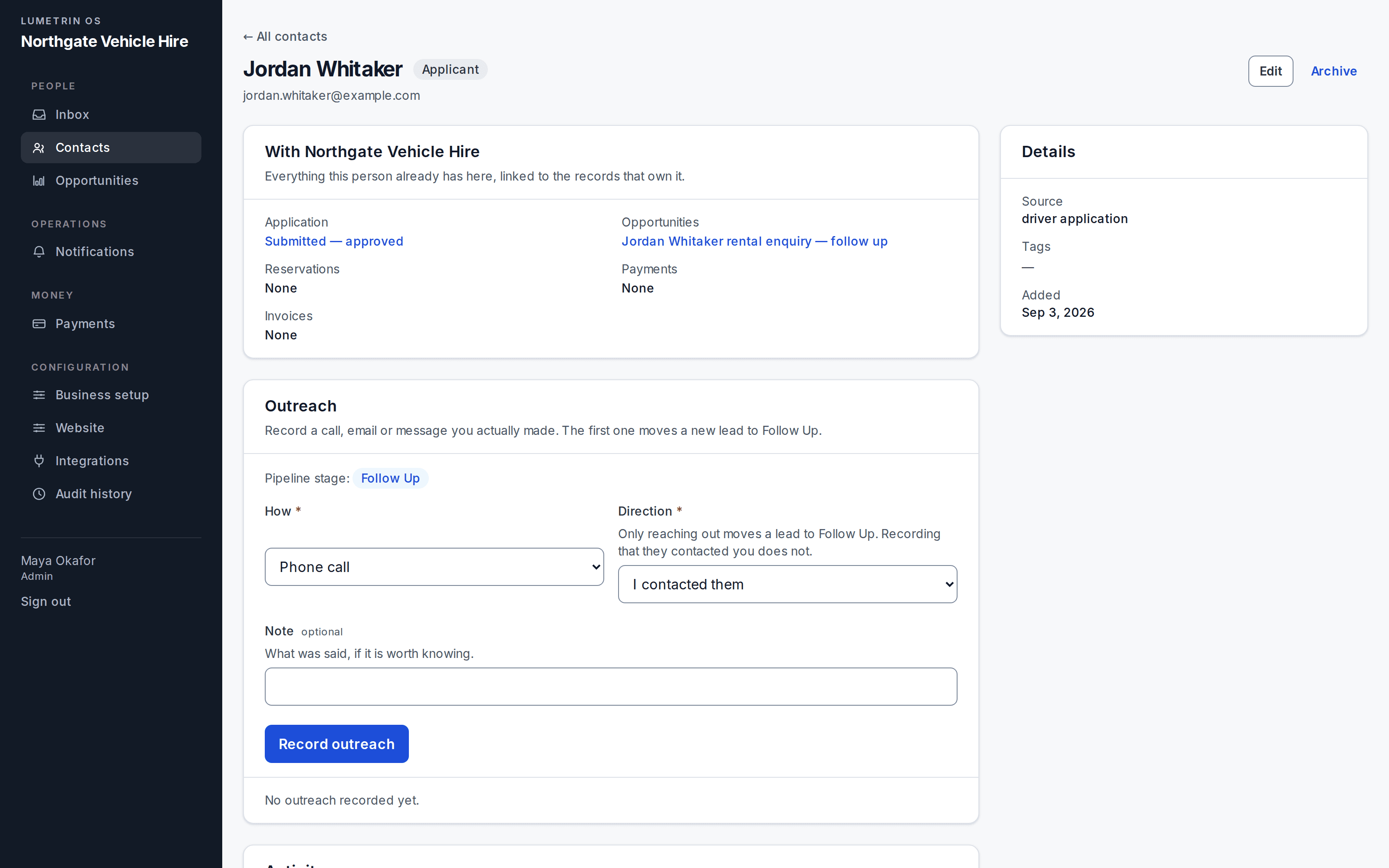Open the Inbox menu item
The height and width of the screenshot is (868, 1389).
coord(111,115)
